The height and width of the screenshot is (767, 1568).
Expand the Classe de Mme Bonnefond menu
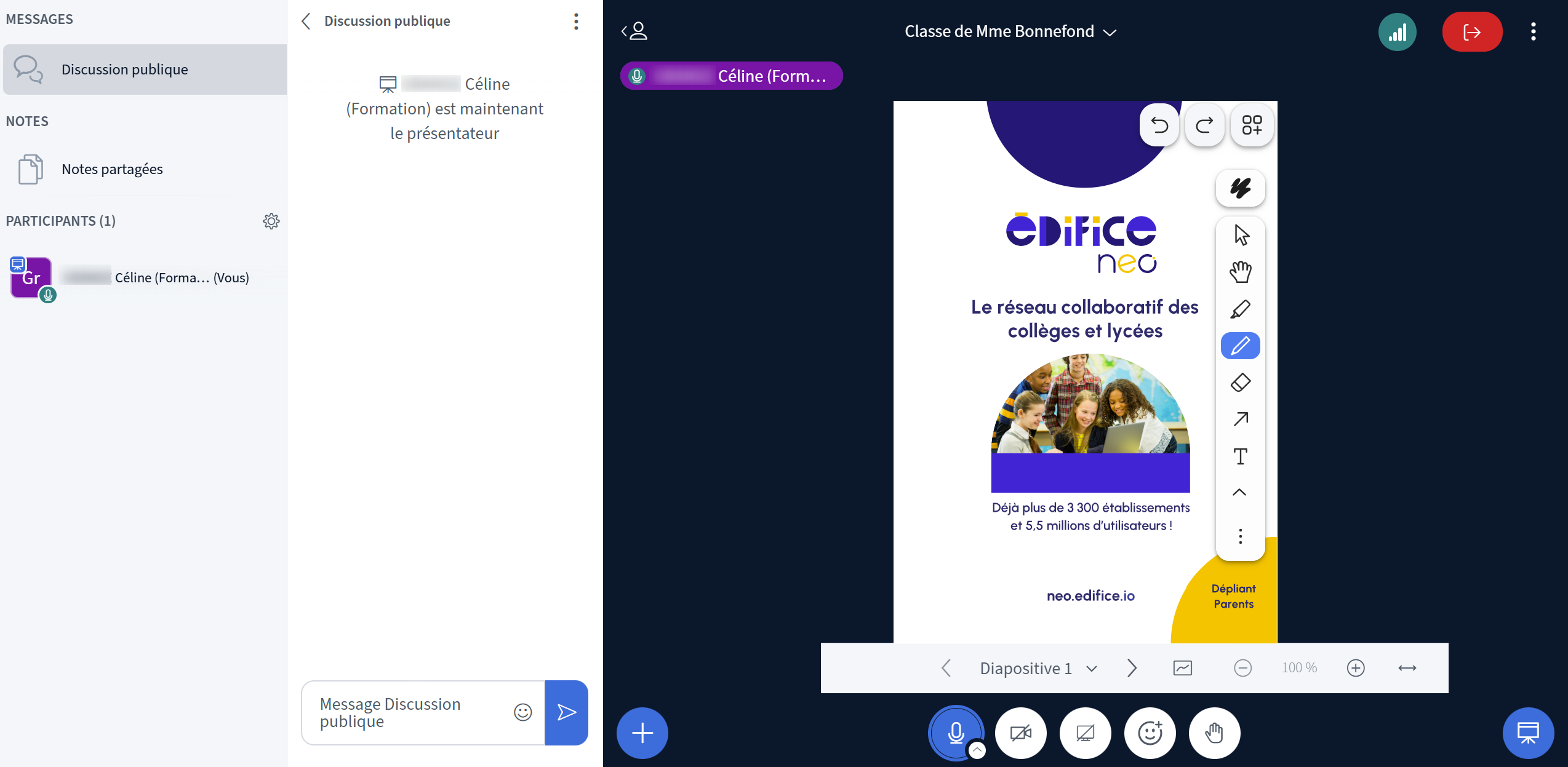pyautogui.click(x=1010, y=31)
